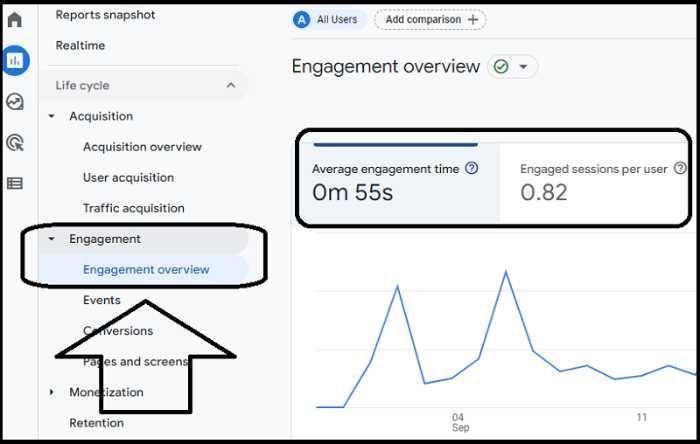Click help icon beside Average engagement time
Image resolution: width=700 pixels, height=444 pixels.
[x=472, y=169]
